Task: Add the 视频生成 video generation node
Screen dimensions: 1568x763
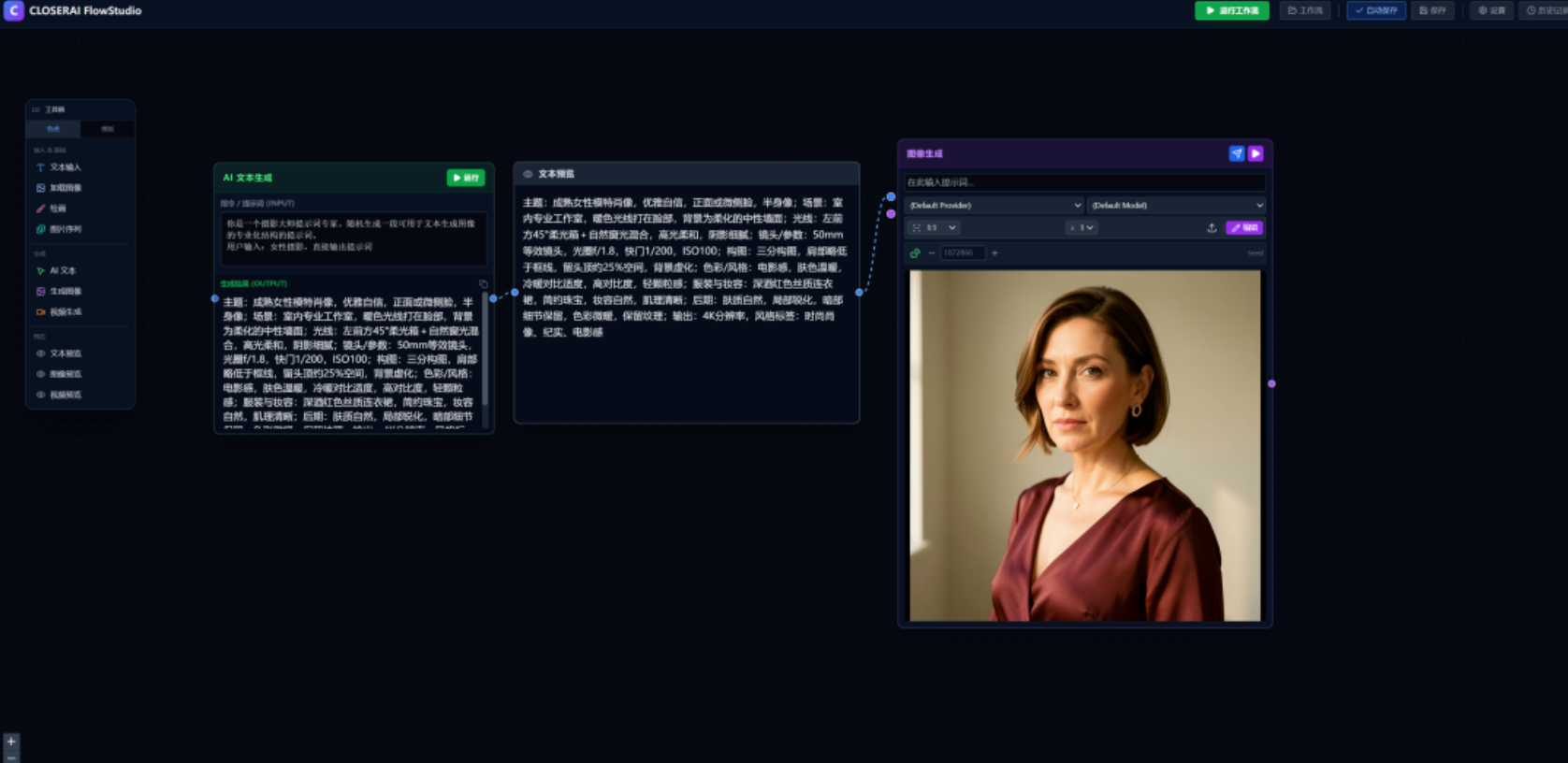Action: (x=64, y=312)
